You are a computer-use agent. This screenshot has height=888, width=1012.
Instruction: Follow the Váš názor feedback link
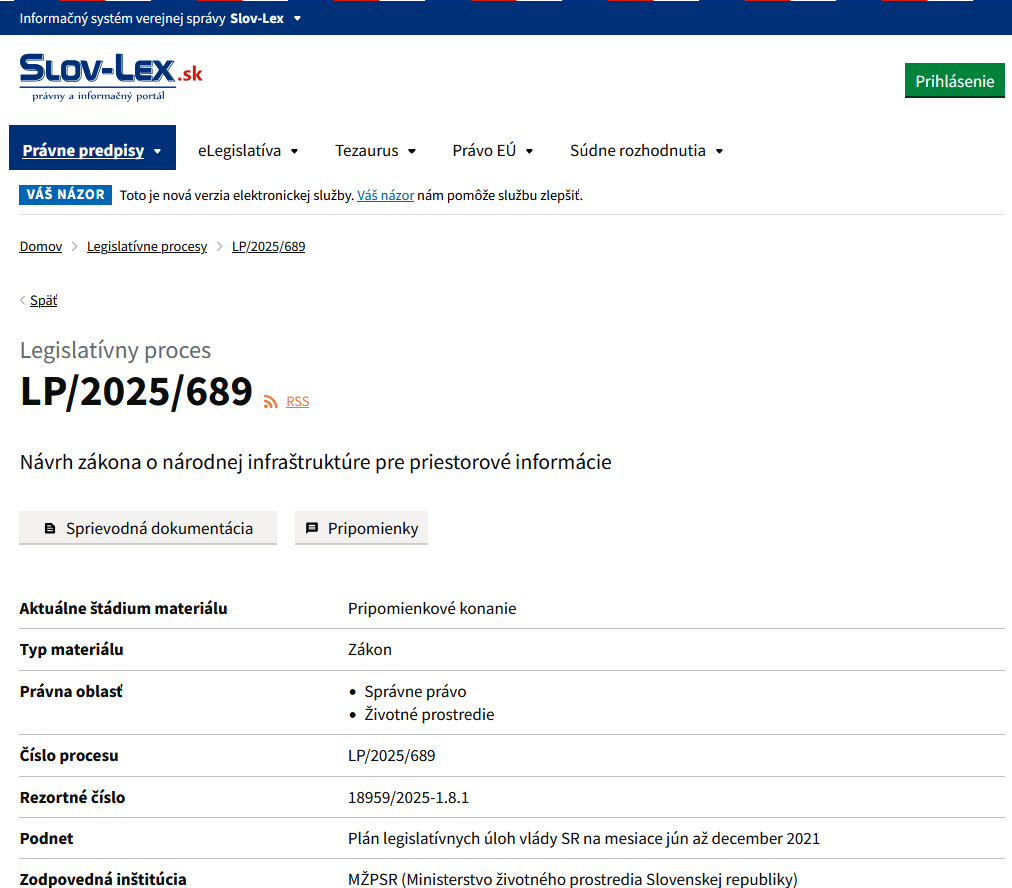(385, 196)
